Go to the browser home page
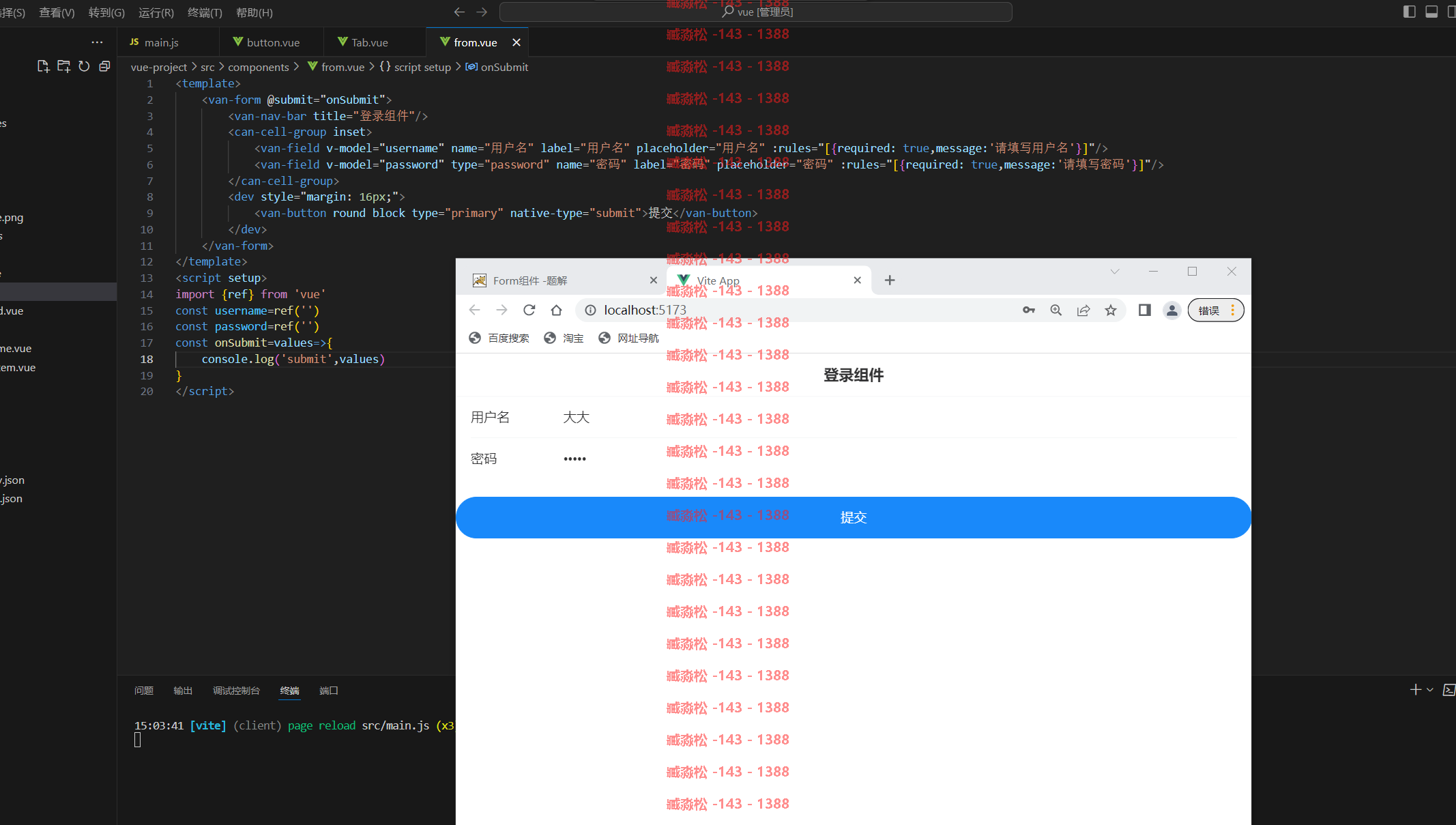The width and height of the screenshot is (1456, 825). (557, 310)
